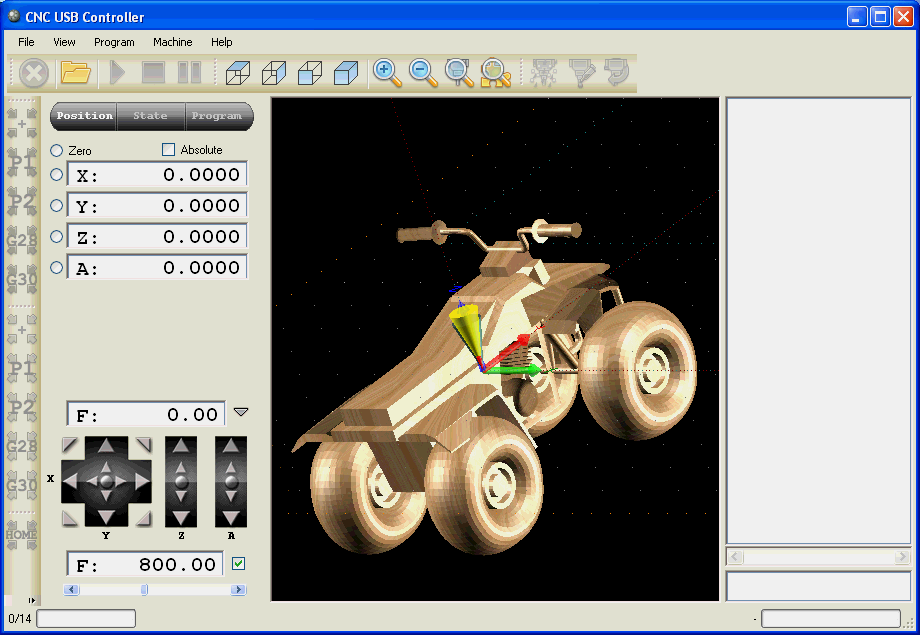The height and width of the screenshot is (635, 920).
Task: Select the fourth solid cube view icon
Action: pyautogui.click(x=346, y=73)
